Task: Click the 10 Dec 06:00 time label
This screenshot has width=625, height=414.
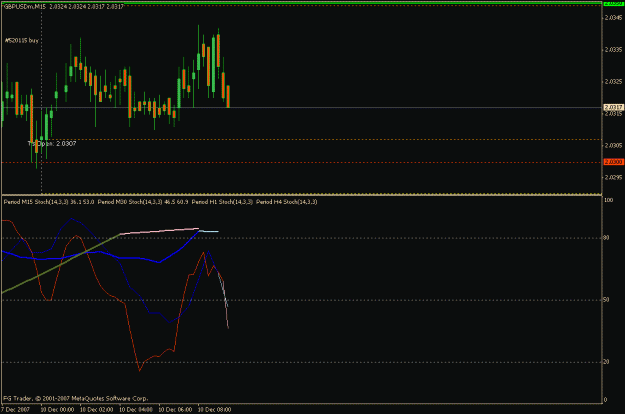Action: 175,410
